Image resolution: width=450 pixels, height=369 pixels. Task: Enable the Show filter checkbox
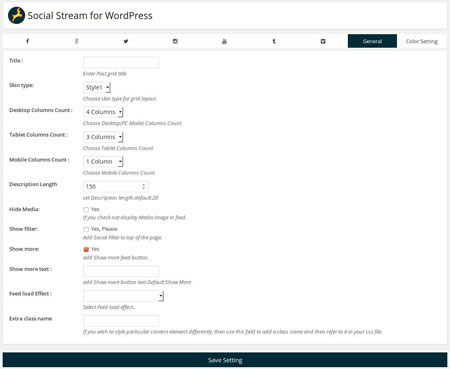coord(86,229)
